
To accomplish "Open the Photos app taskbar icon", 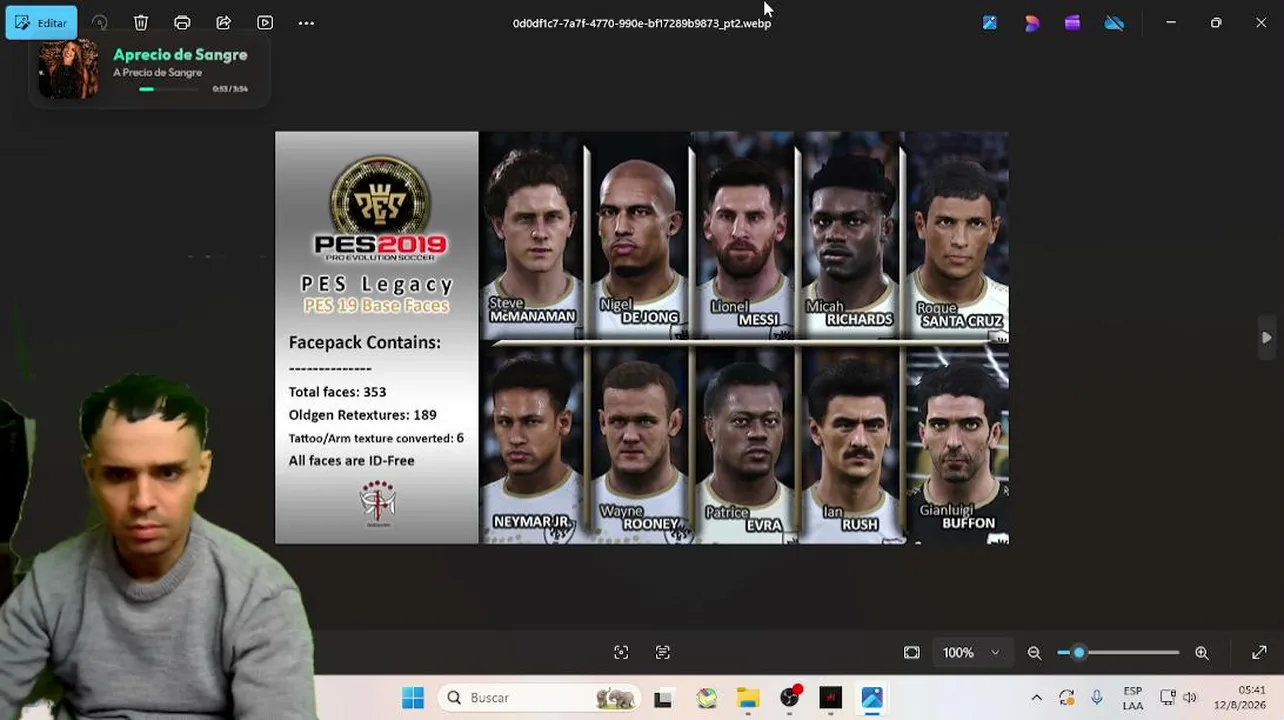I will [x=872, y=698].
